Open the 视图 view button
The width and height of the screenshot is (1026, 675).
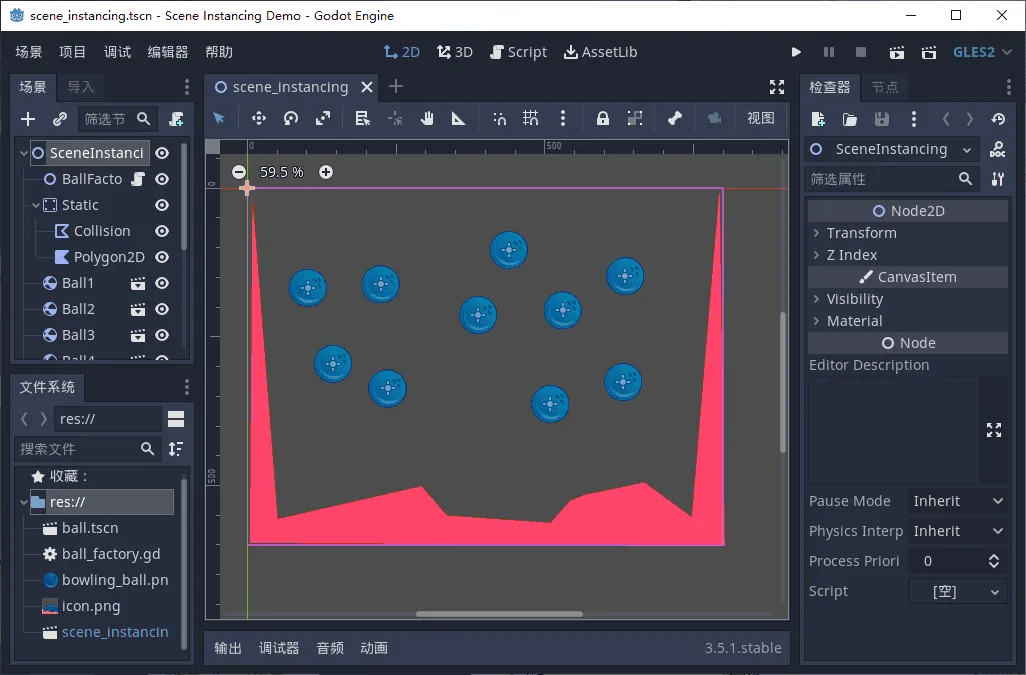760,118
